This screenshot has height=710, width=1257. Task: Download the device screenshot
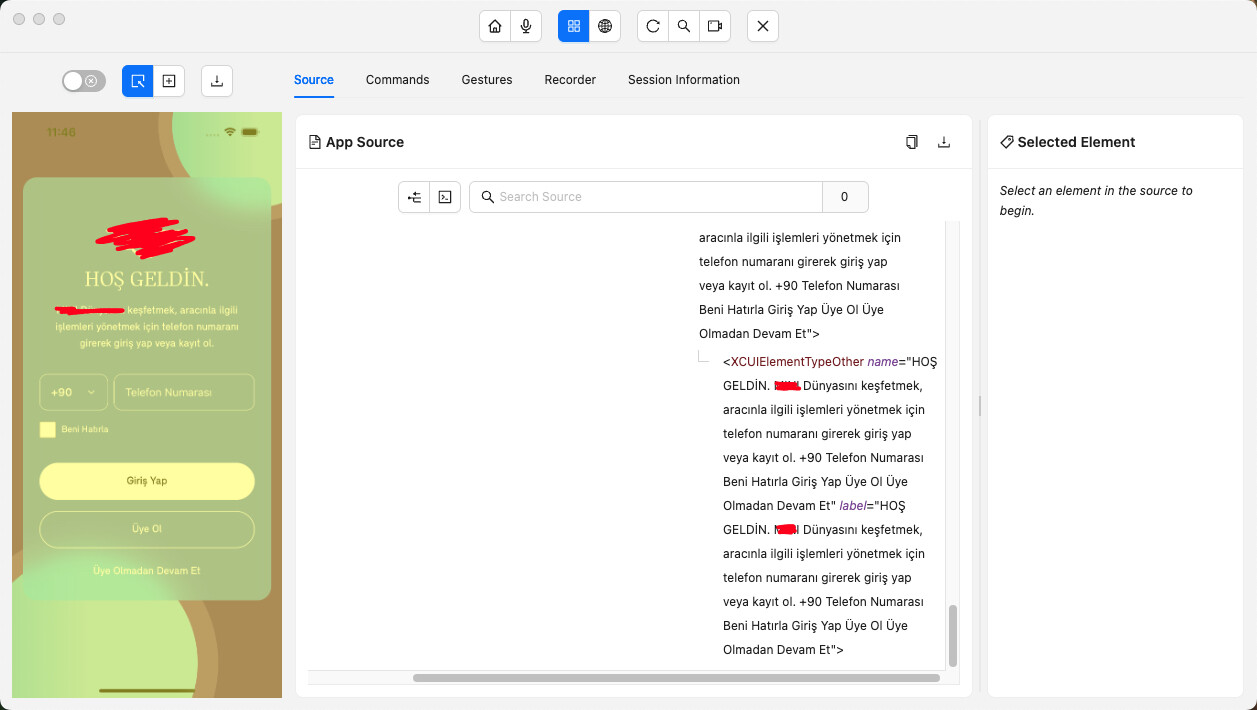pyautogui.click(x=217, y=81)
